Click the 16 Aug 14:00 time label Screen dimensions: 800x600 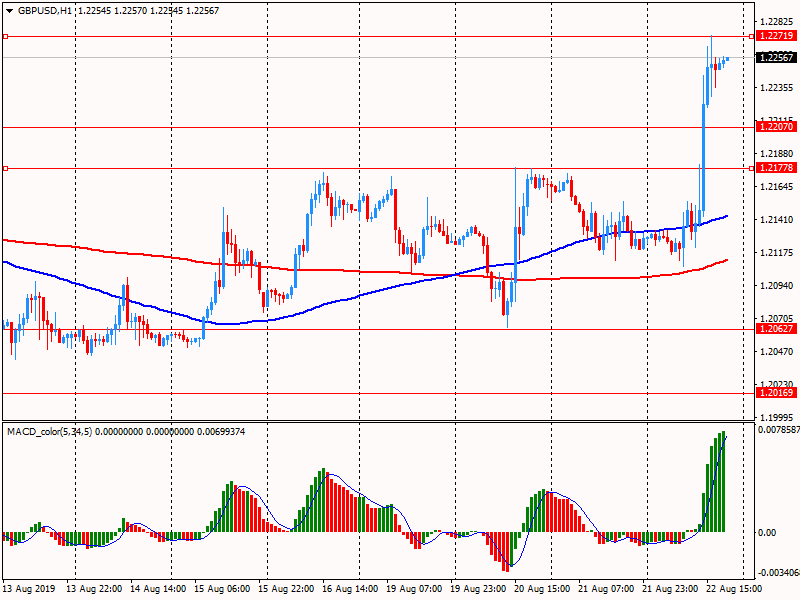click(351, 589)
